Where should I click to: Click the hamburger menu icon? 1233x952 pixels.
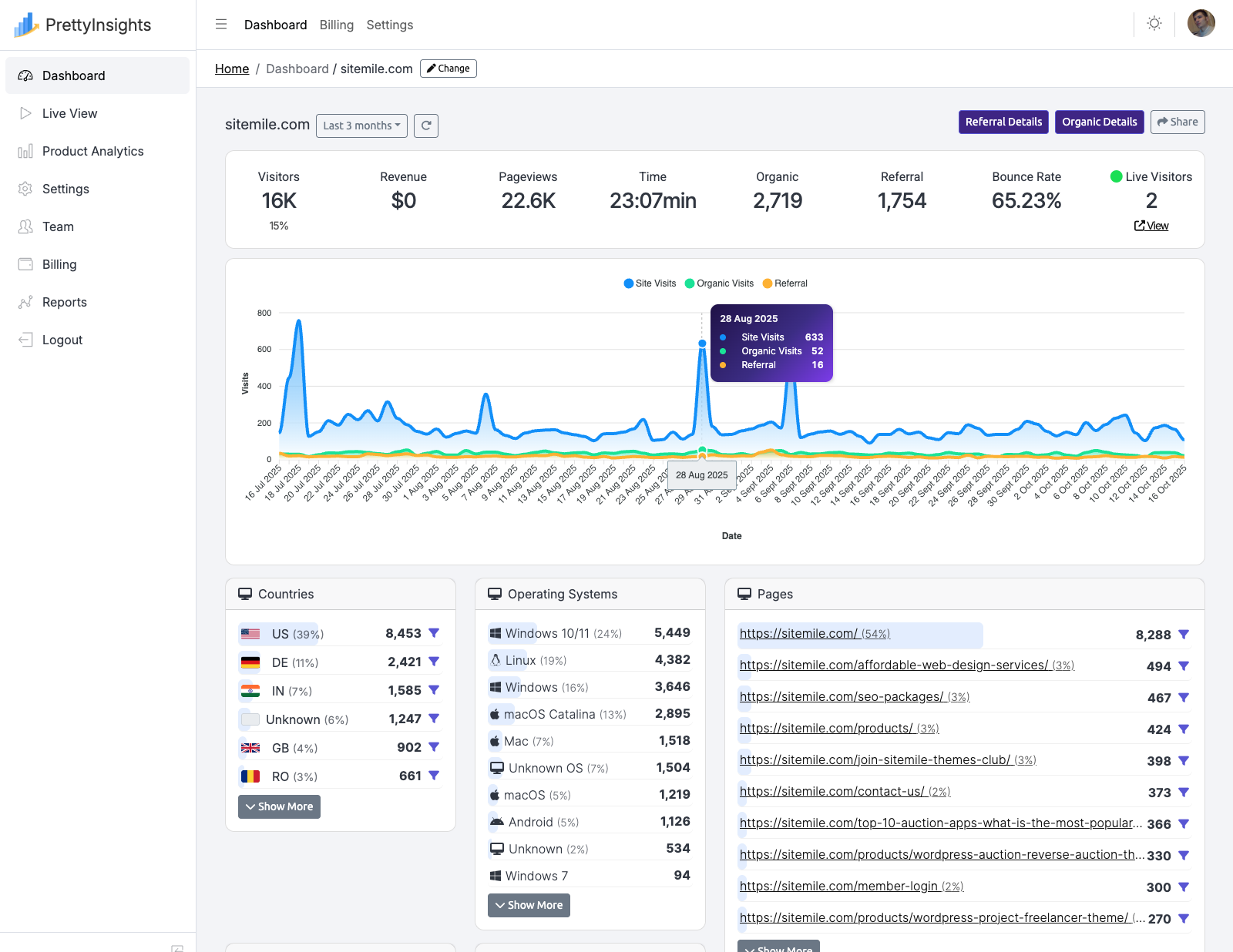pos(221,25)
